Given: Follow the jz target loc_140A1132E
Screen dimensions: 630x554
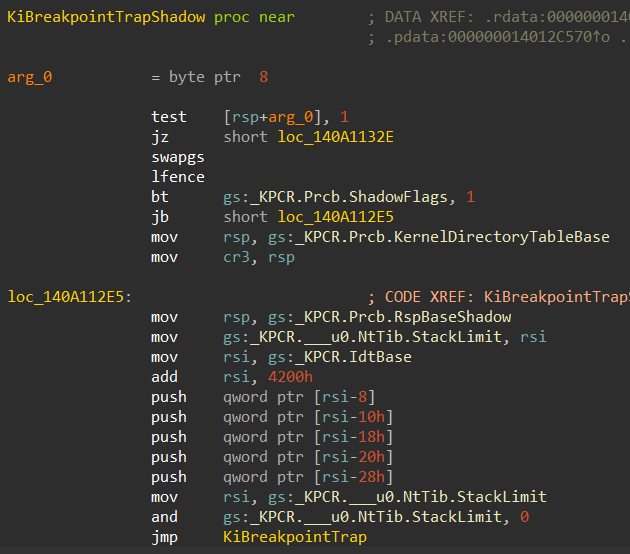Looking at the screenshot, I should pyautogui.click(x=335, y=137).
